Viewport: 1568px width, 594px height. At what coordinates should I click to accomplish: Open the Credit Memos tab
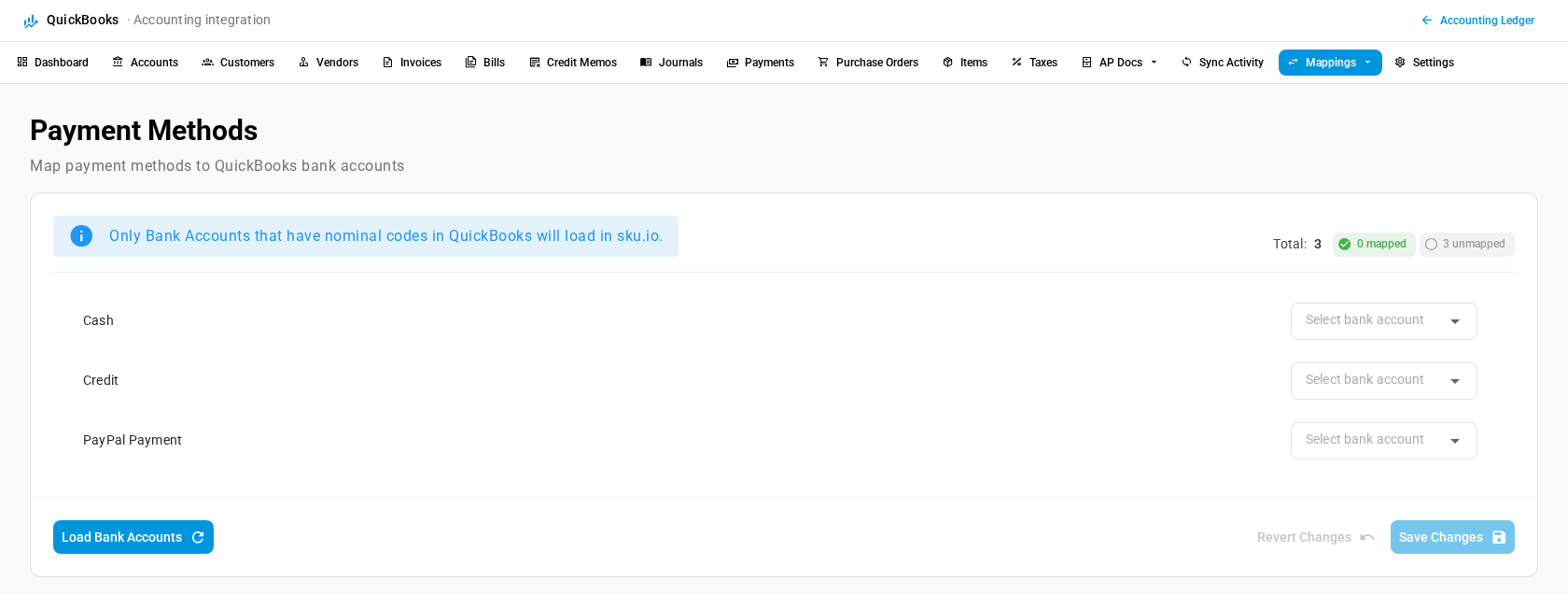point(573,63)
